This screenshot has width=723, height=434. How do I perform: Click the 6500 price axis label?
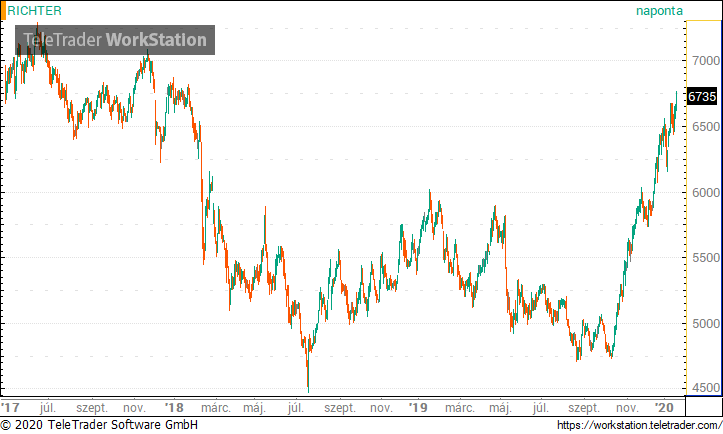click(x=706, y=126)
